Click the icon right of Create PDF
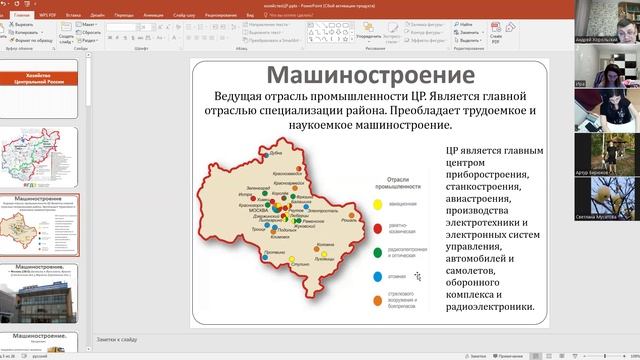640x360 pixels. tap(510, 28)
